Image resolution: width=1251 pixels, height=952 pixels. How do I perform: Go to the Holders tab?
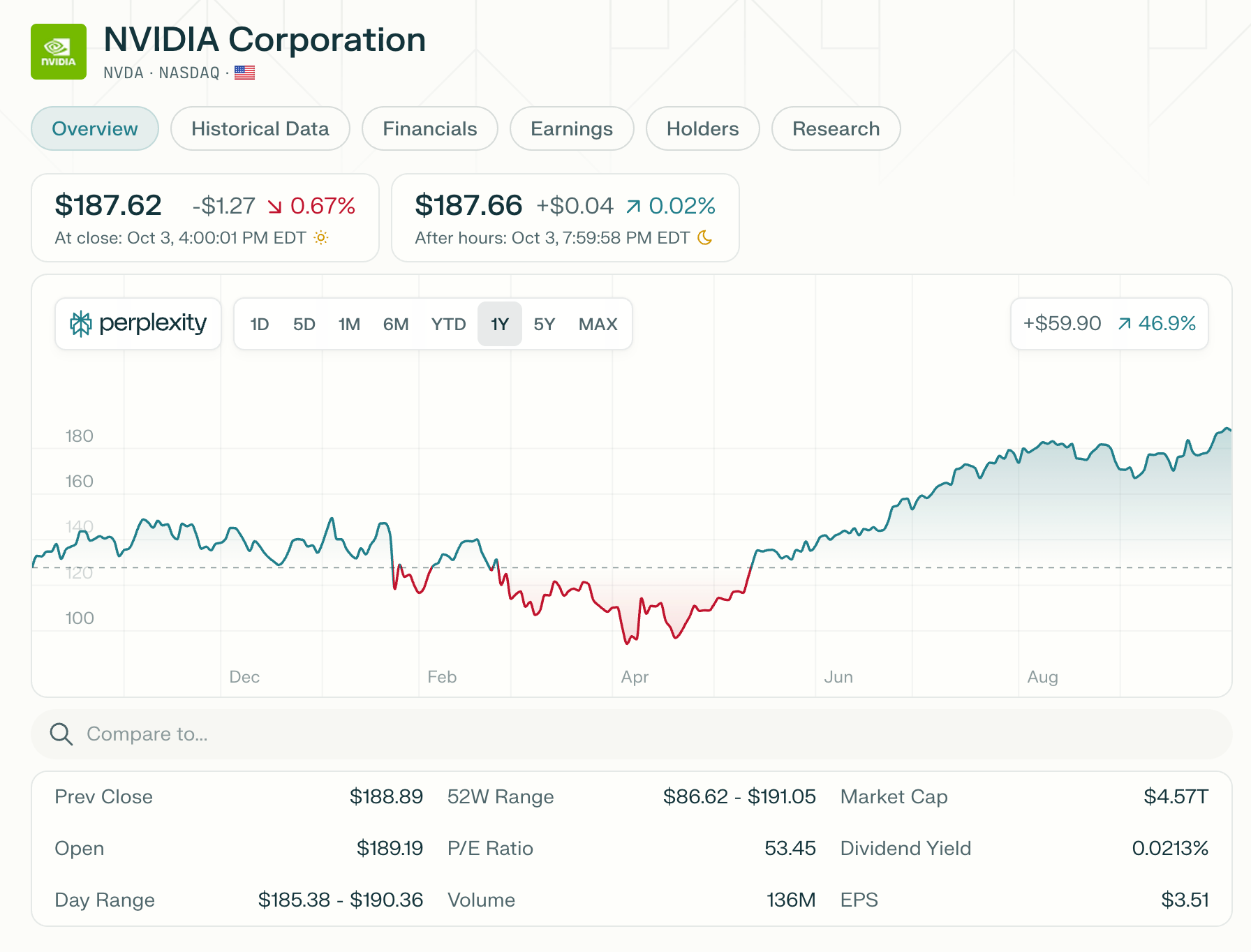(702, 129)
